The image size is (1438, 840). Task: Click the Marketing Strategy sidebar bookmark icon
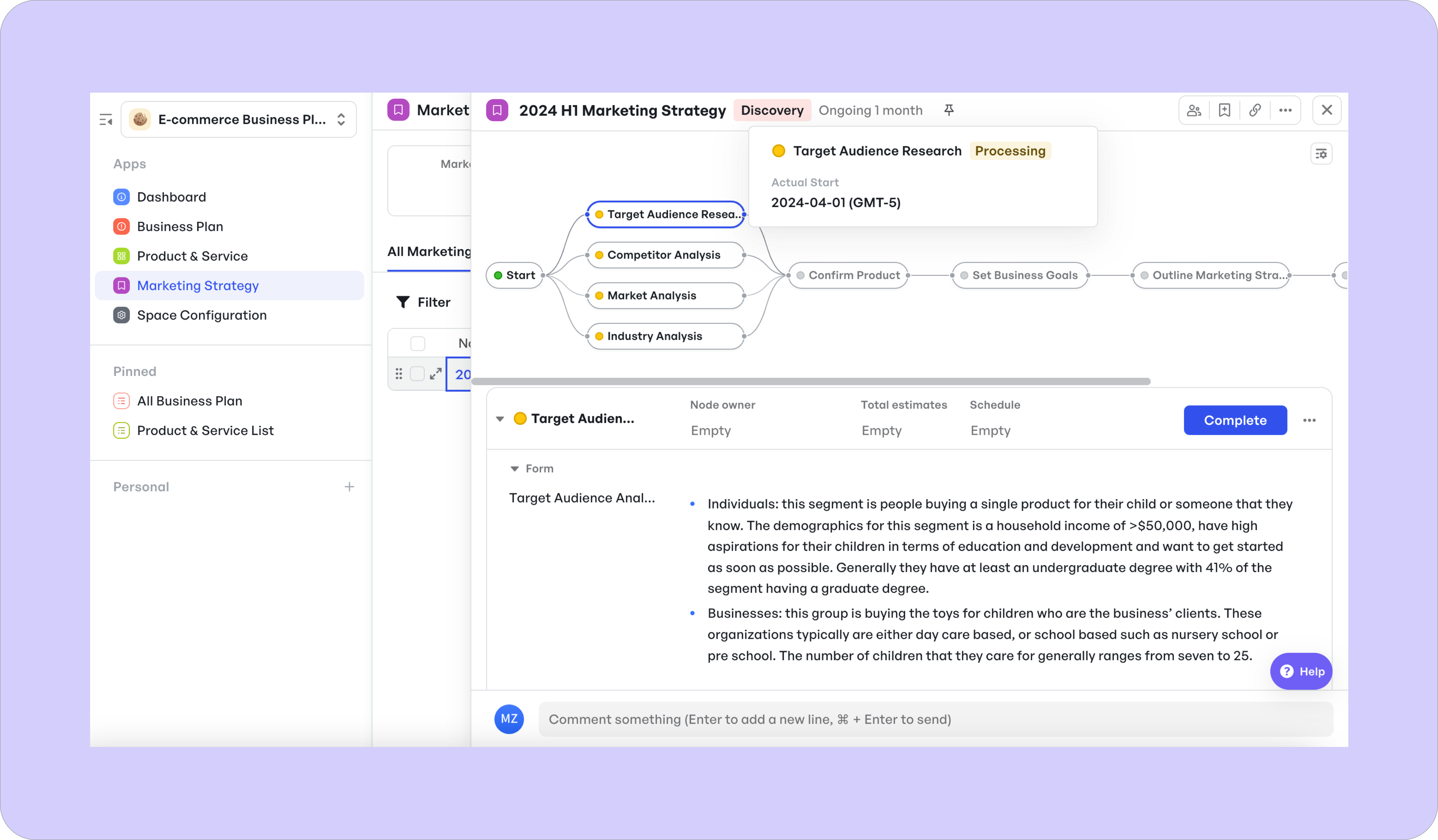click(x=122, y=285)
